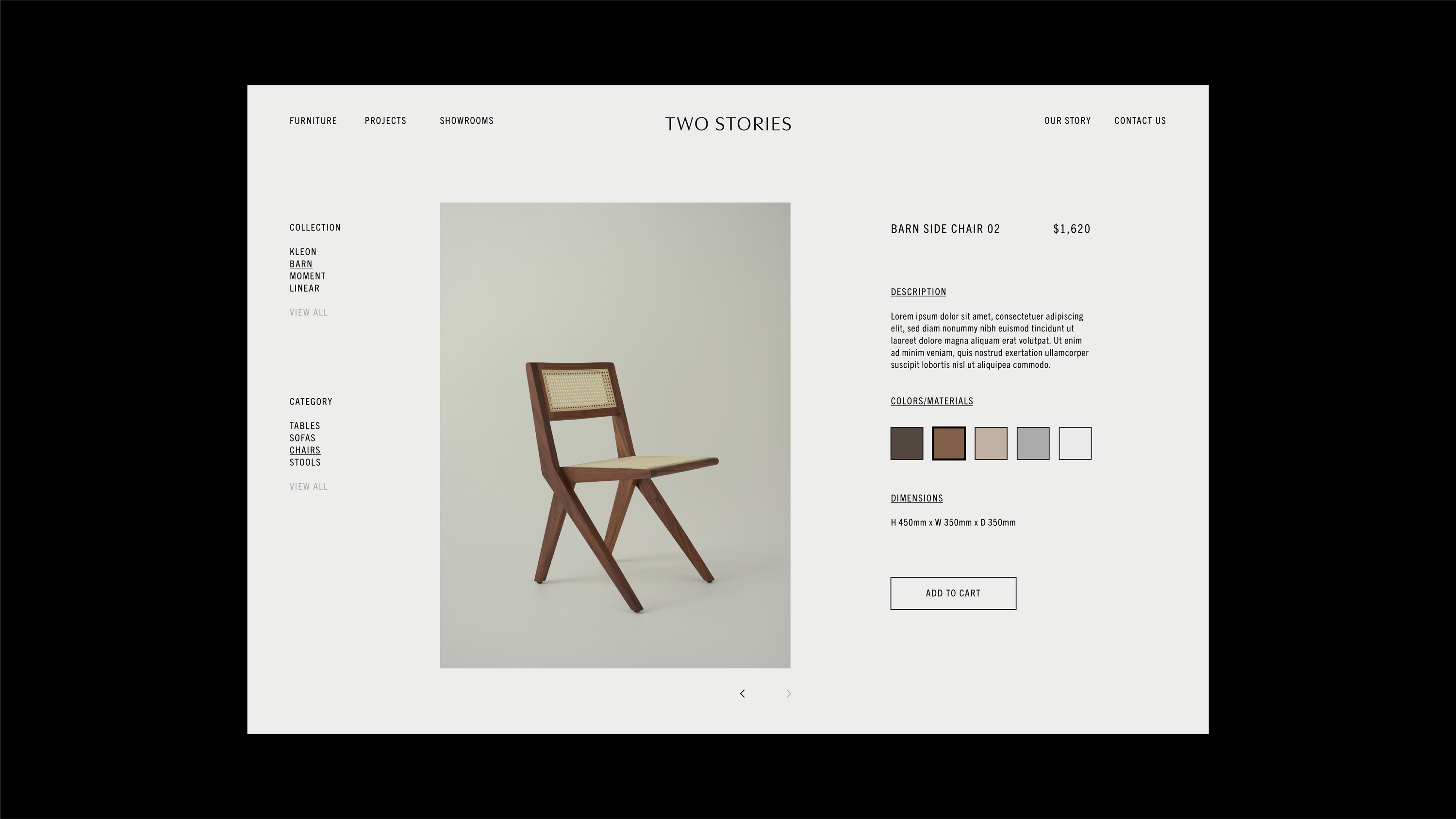Screen dimensions: 1456x819
Task: Filter by Stools category
Action: point(305,462)
